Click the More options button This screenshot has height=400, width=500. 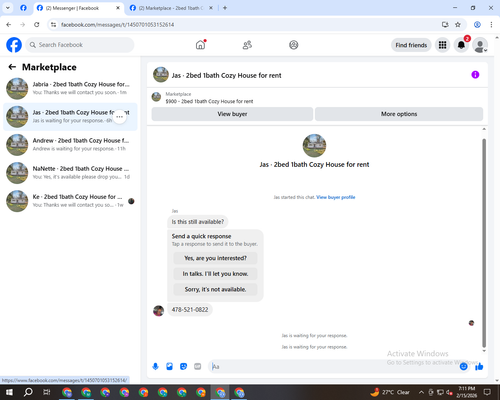[x=399, y=114]
